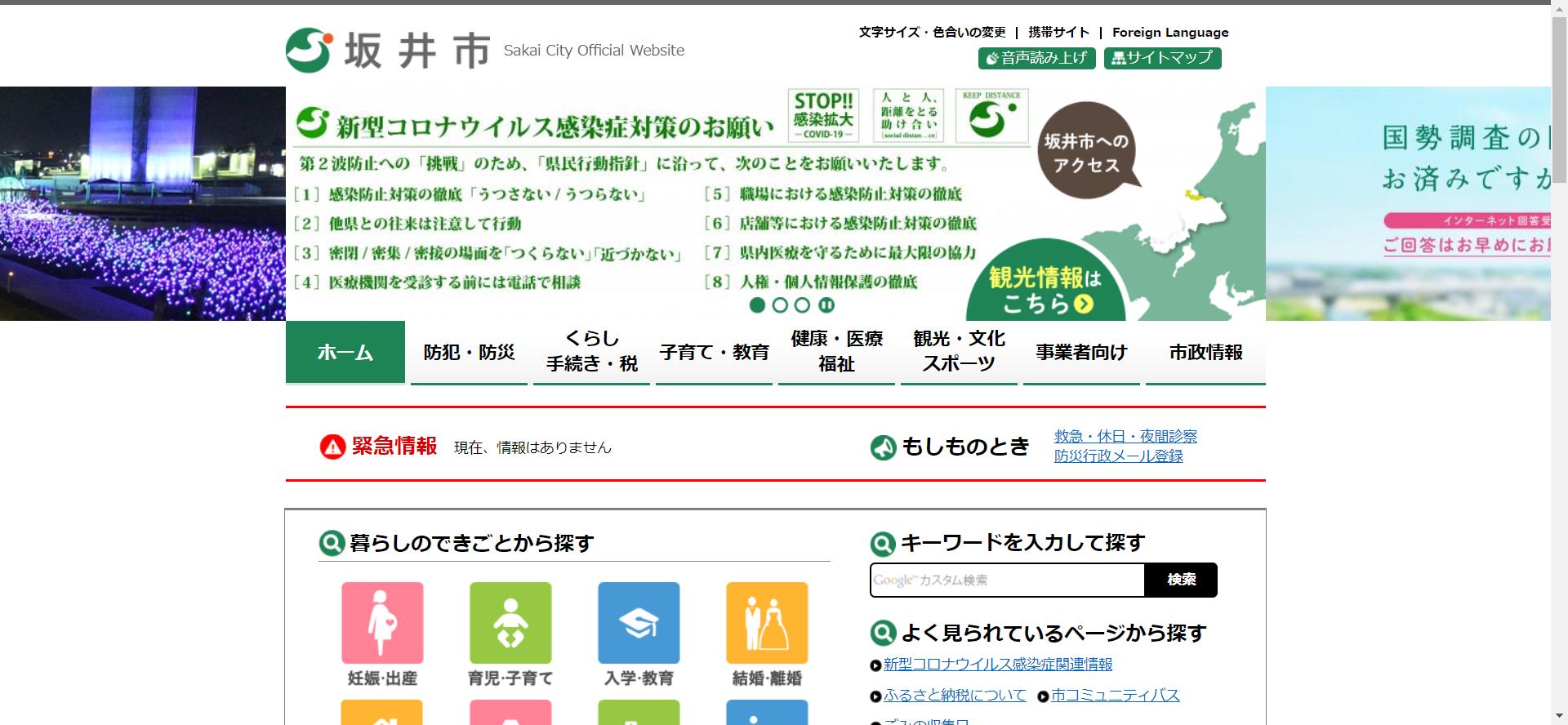This screenshot has width=1568, height=725.
Task: Click search icon beside よく見られているページから探す
Action: [x=883, y=633]
